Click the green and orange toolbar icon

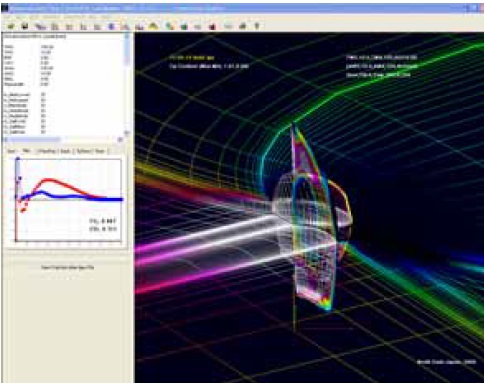[170, 26]
